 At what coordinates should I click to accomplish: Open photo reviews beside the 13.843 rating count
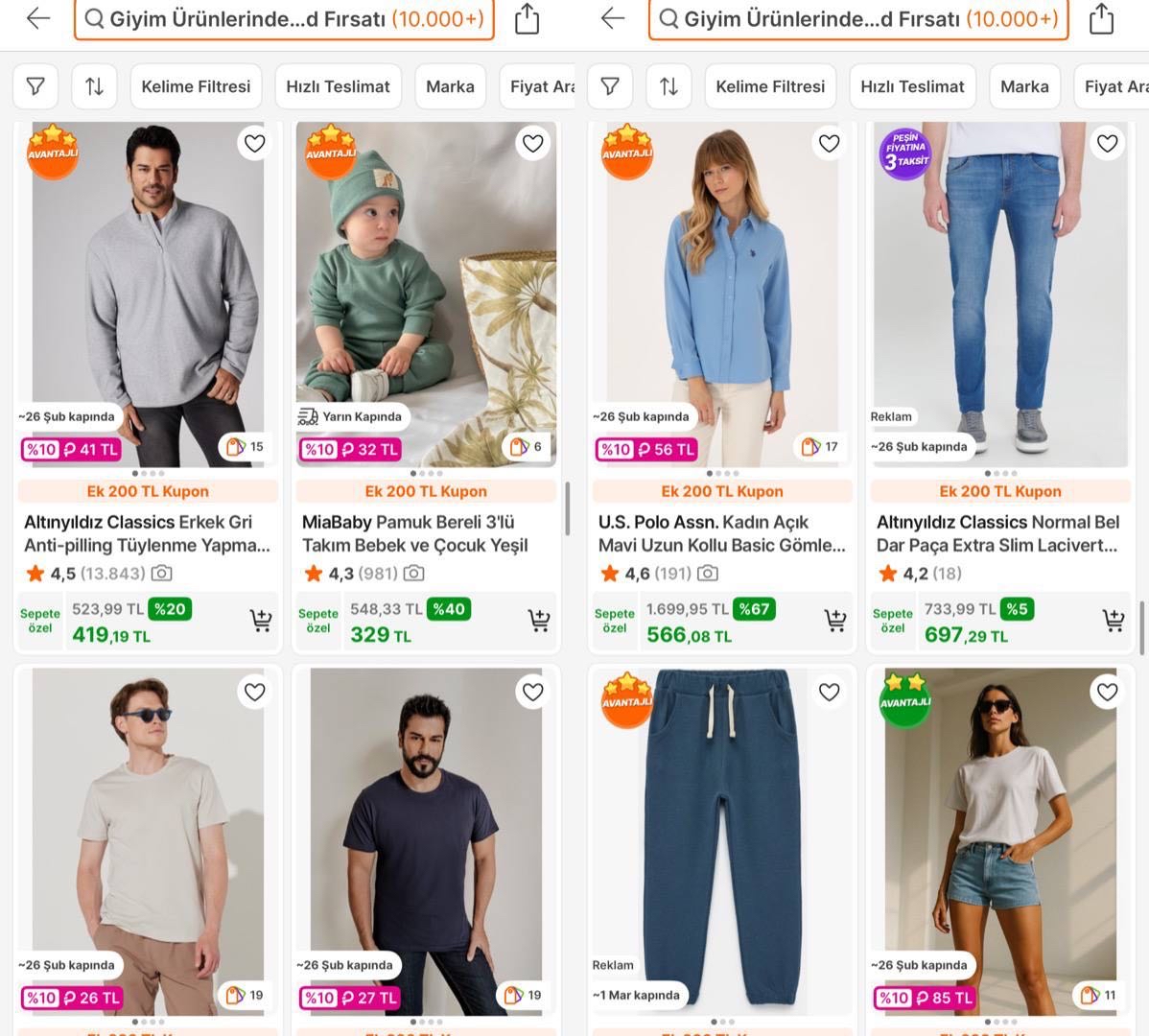pos(162,574)
